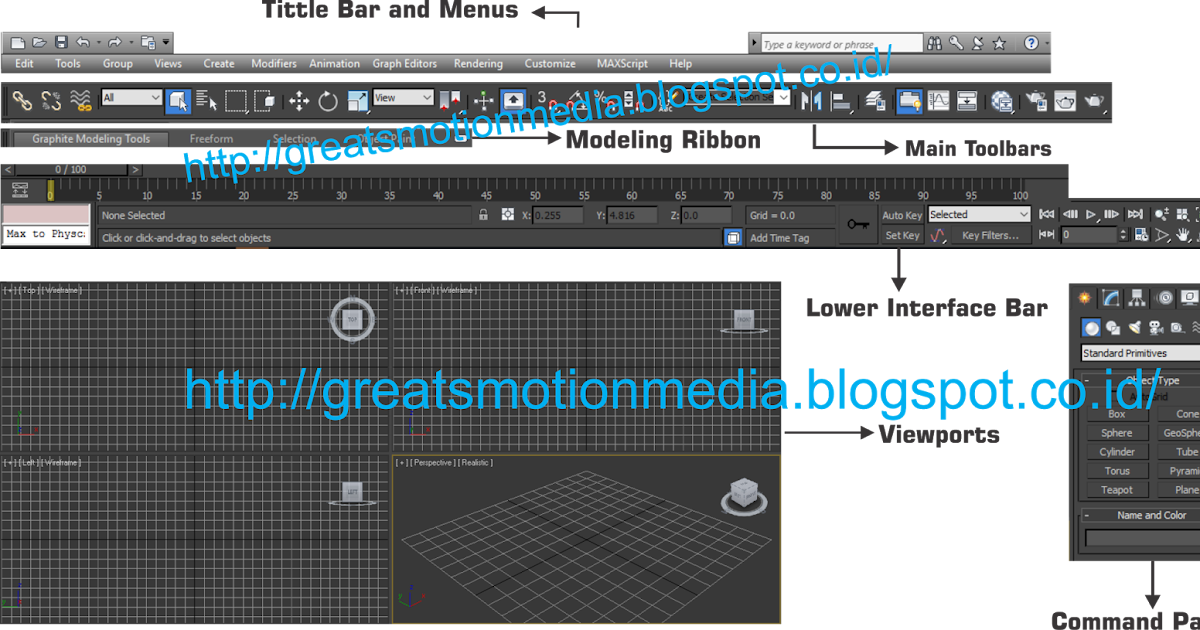This screenshot has height=630, width=1200.
Task: Enable Auto Key animation mode
Action: tap(902, 215)
